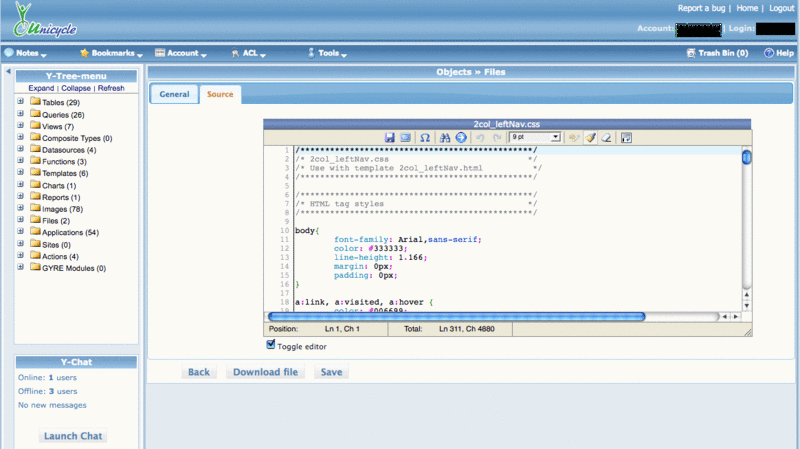Open search using the binoculars icon
This screenshot has height=449, width=800.
(445, 137)
